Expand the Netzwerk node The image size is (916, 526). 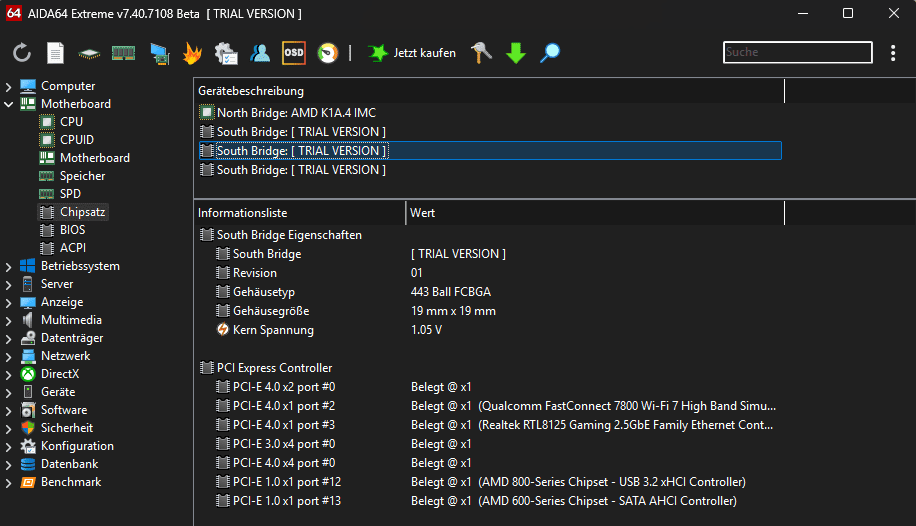coord(8,357)
